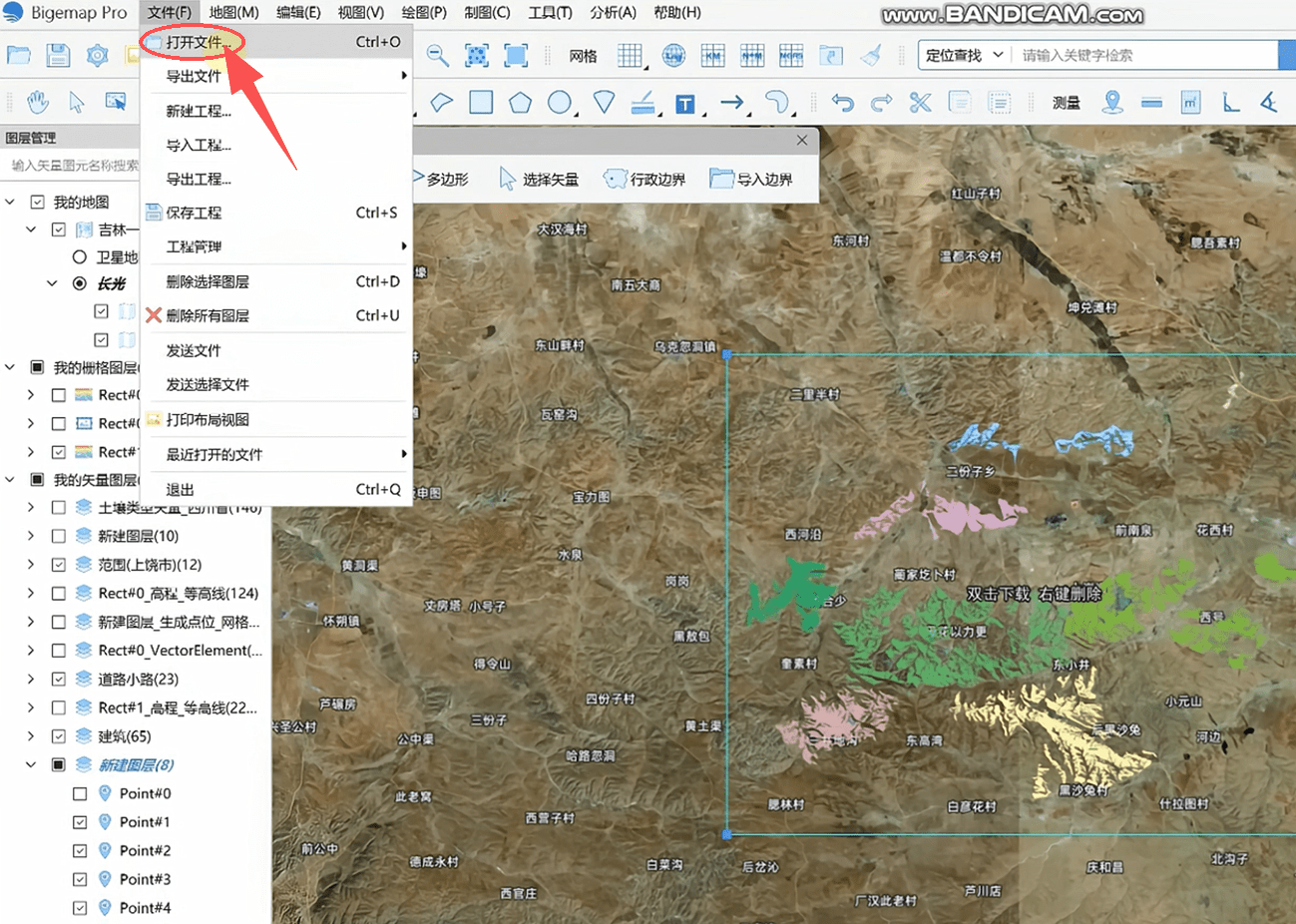Close the boundary selection toolbar panel
This screenshot has width=1296, height=924.
tap(802, 141)
